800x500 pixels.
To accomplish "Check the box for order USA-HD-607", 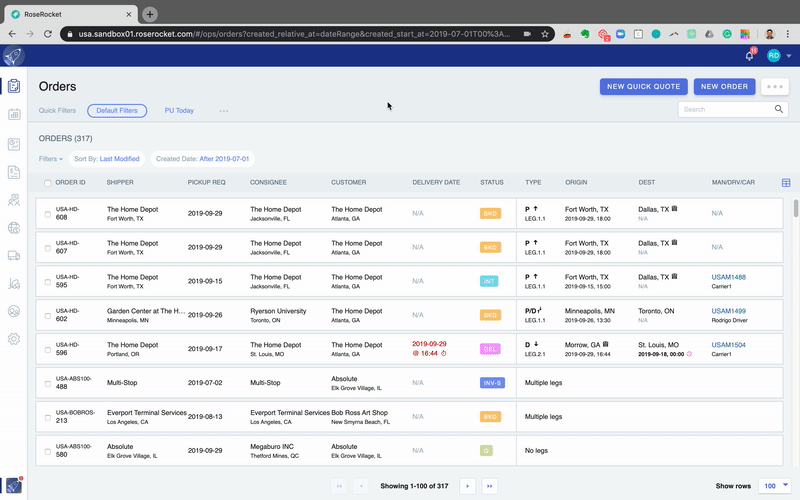I will [x=47, y=248].
